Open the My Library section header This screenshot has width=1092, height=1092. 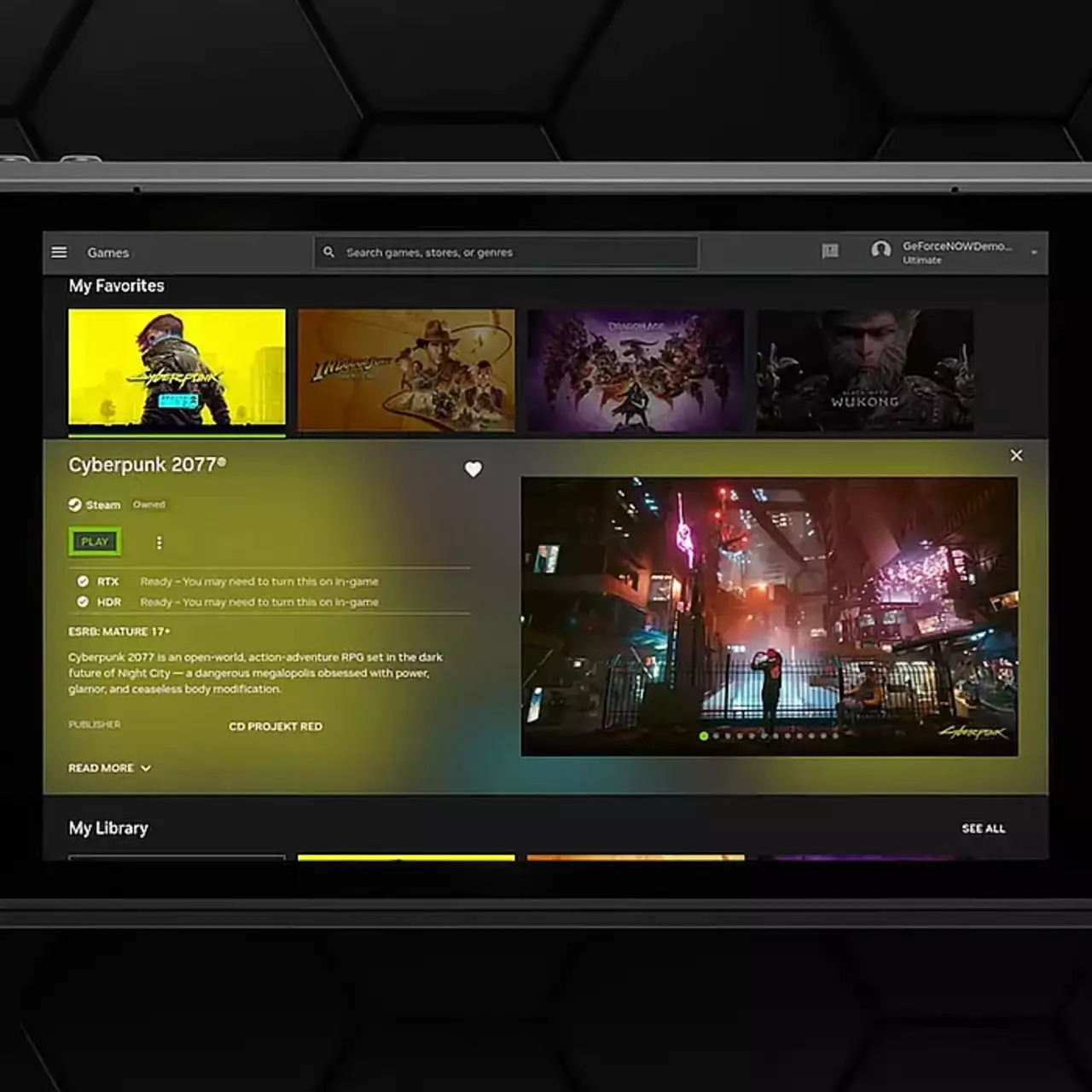point(107,827)
